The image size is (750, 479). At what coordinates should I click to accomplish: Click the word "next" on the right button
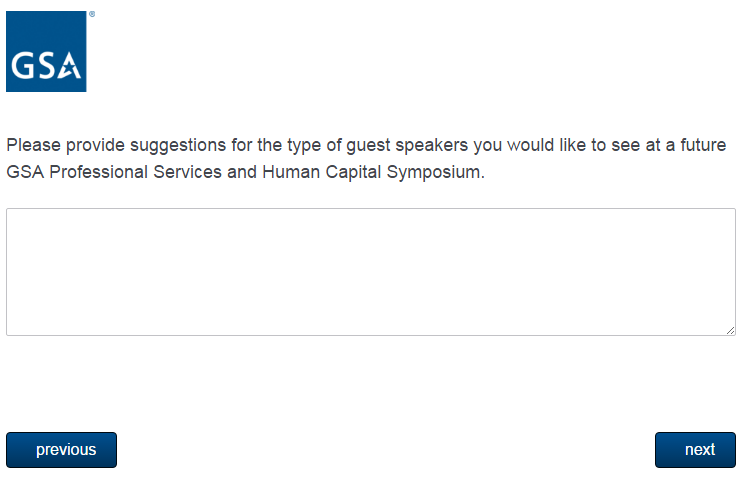tap(700, 450)
